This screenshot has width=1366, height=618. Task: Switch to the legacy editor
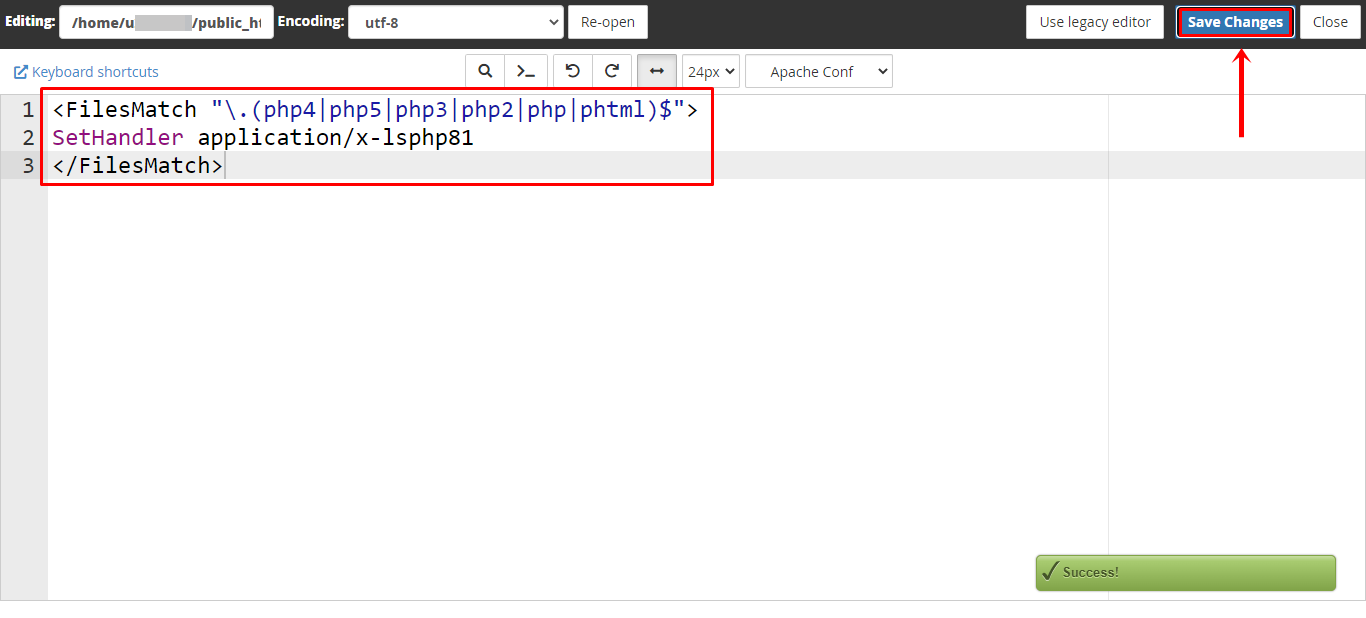coord(1094,21)
